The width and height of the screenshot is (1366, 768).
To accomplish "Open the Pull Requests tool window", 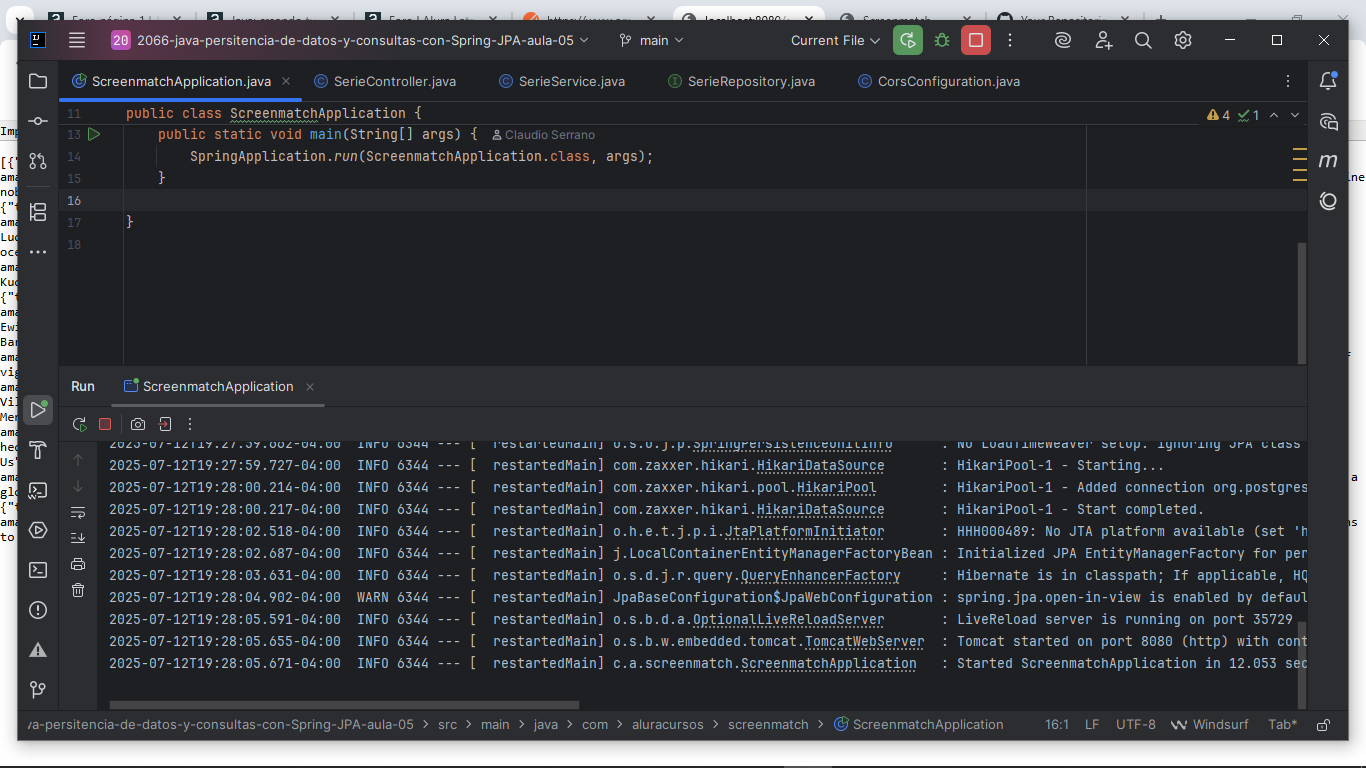I will coord(38,161).
